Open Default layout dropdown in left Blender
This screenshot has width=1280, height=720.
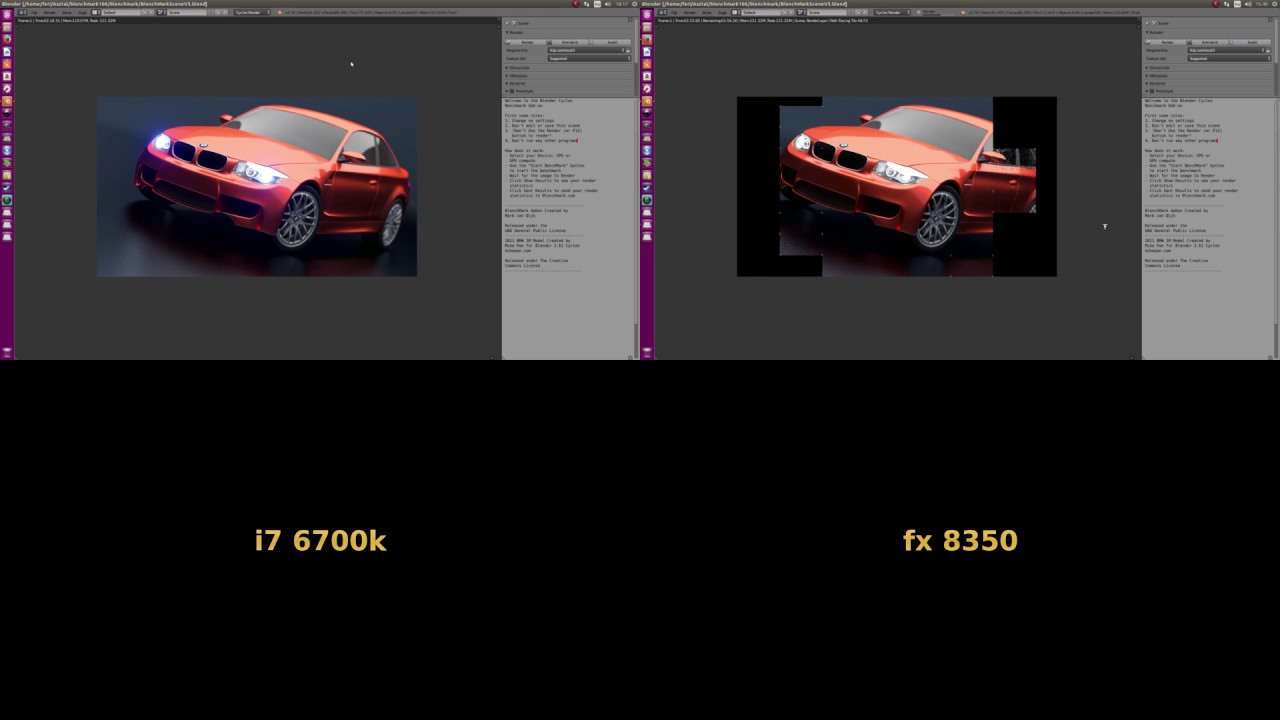coord(121,12)
